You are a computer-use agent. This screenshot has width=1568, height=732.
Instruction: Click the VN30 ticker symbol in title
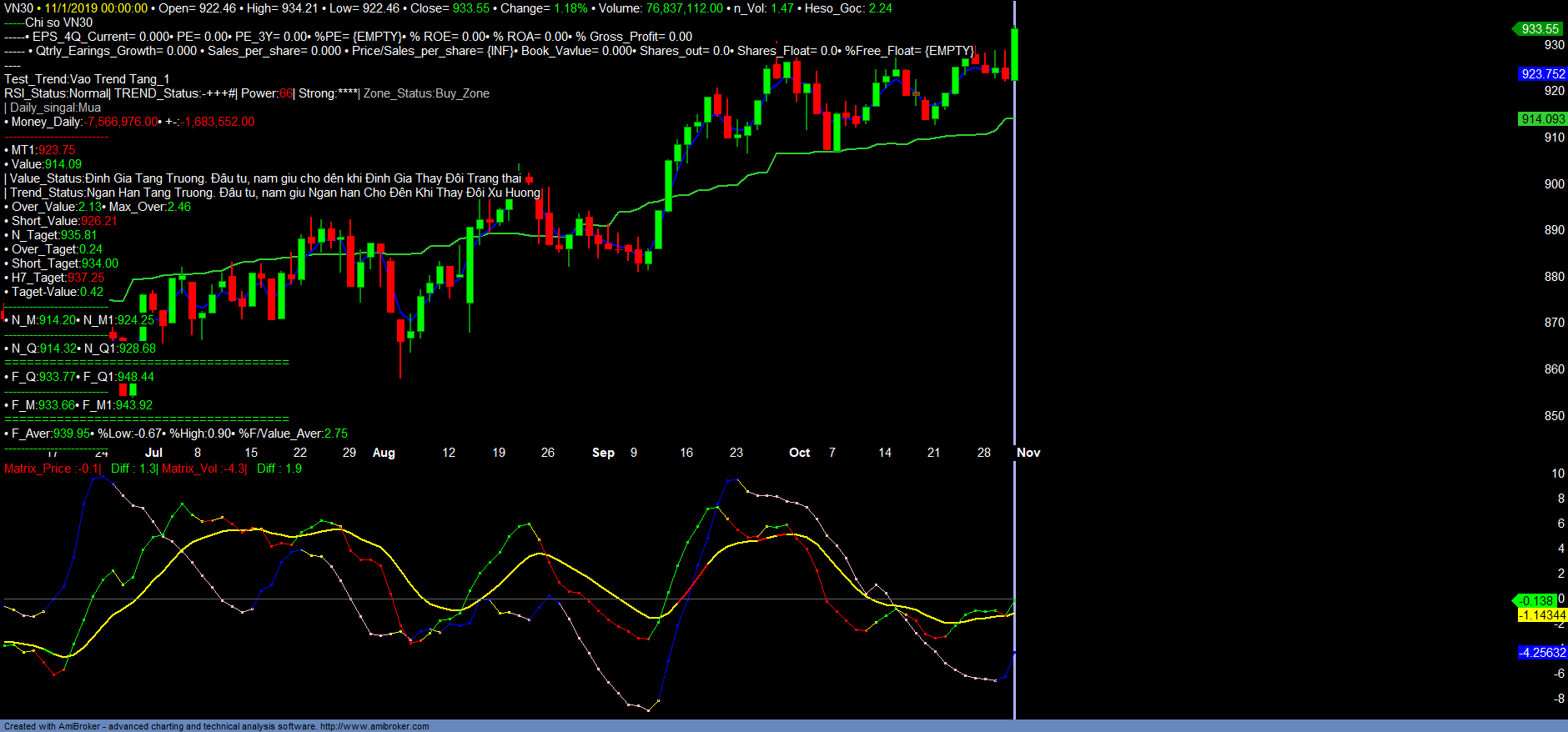[18, 8]
